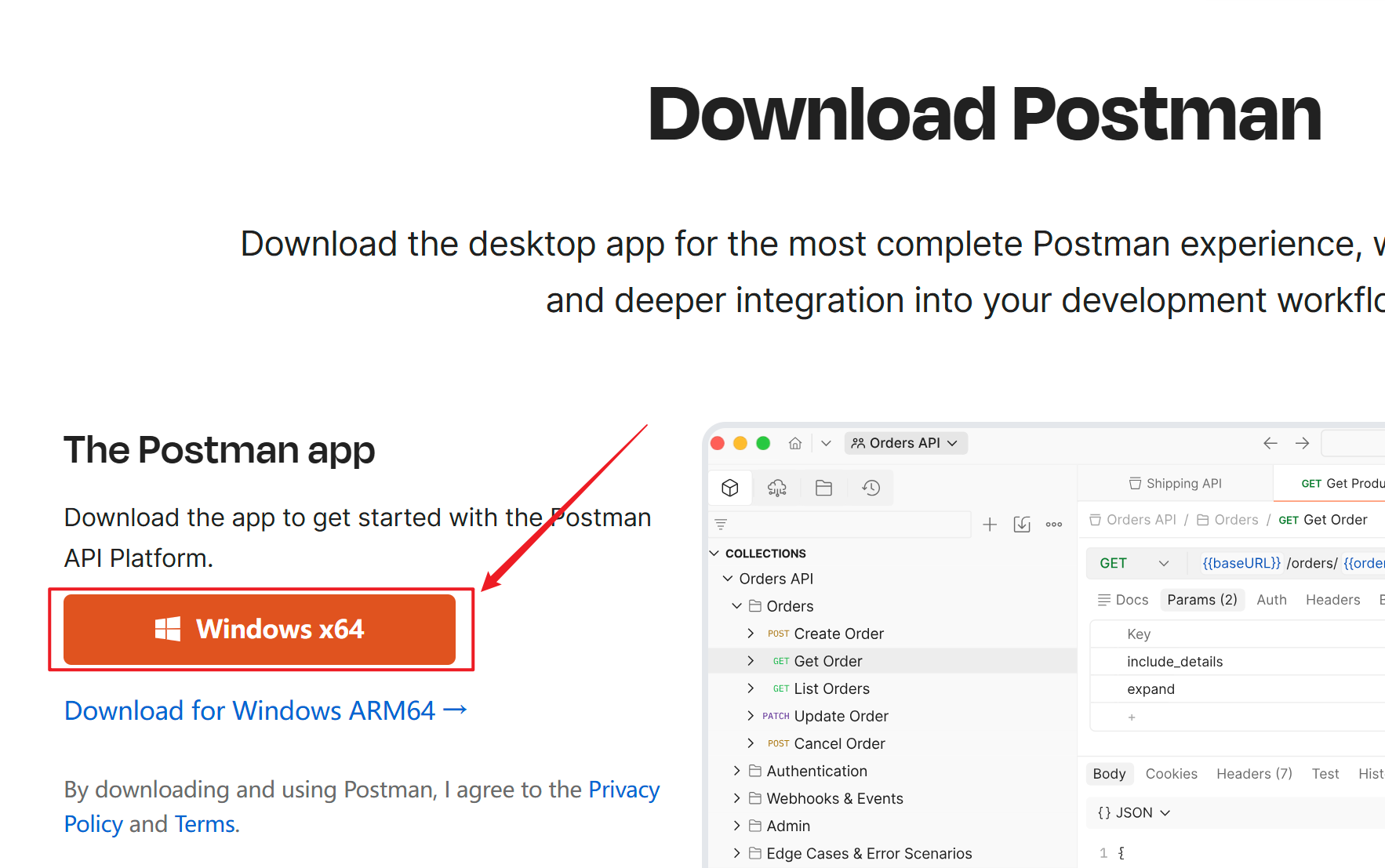Click the plus to add a param row

pos(1132,717)
